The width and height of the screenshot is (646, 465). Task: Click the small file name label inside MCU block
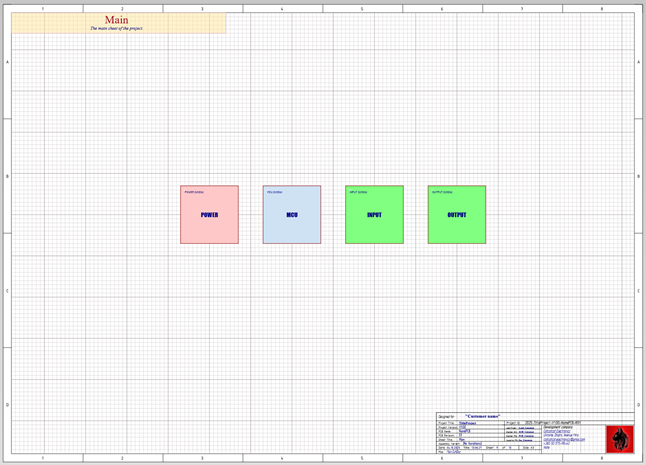(x=274, y=191)
